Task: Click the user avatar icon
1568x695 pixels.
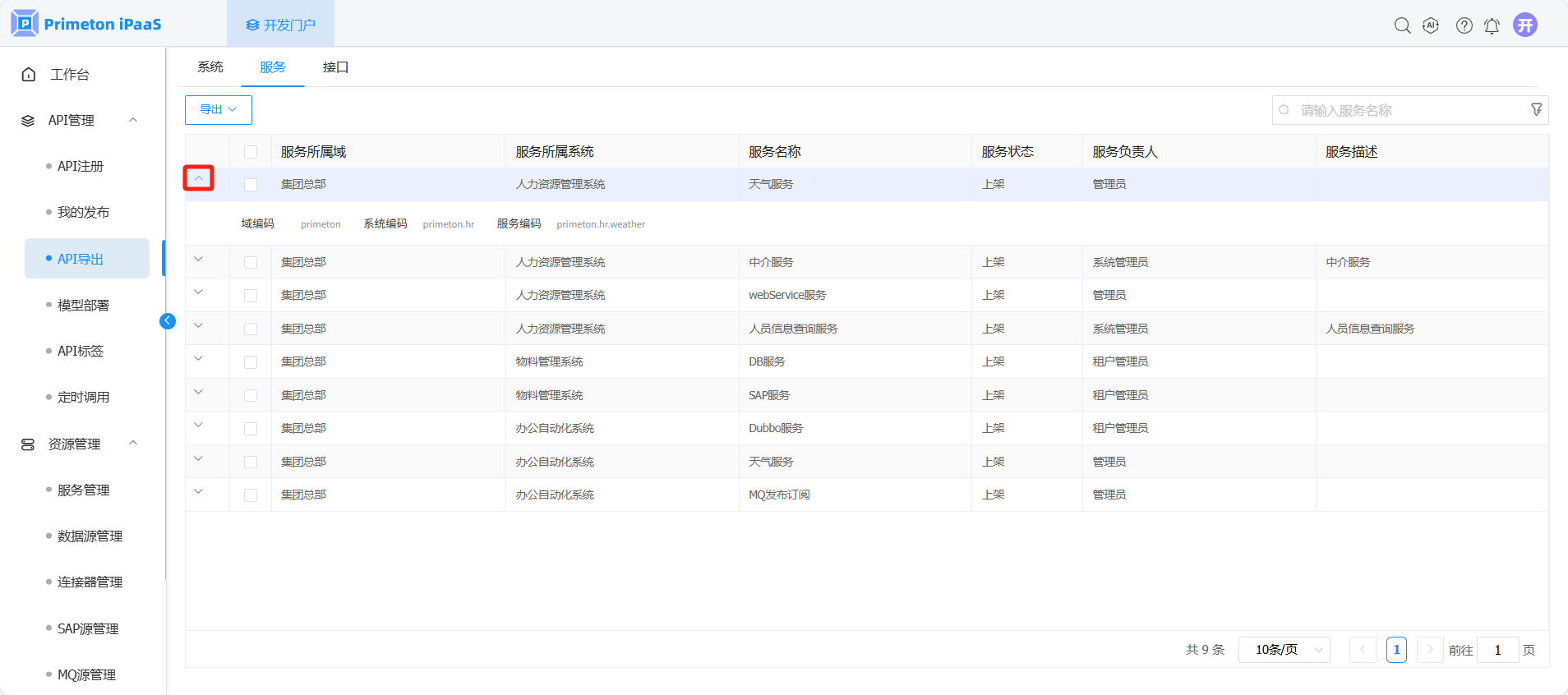Action: pos(1525,25)
